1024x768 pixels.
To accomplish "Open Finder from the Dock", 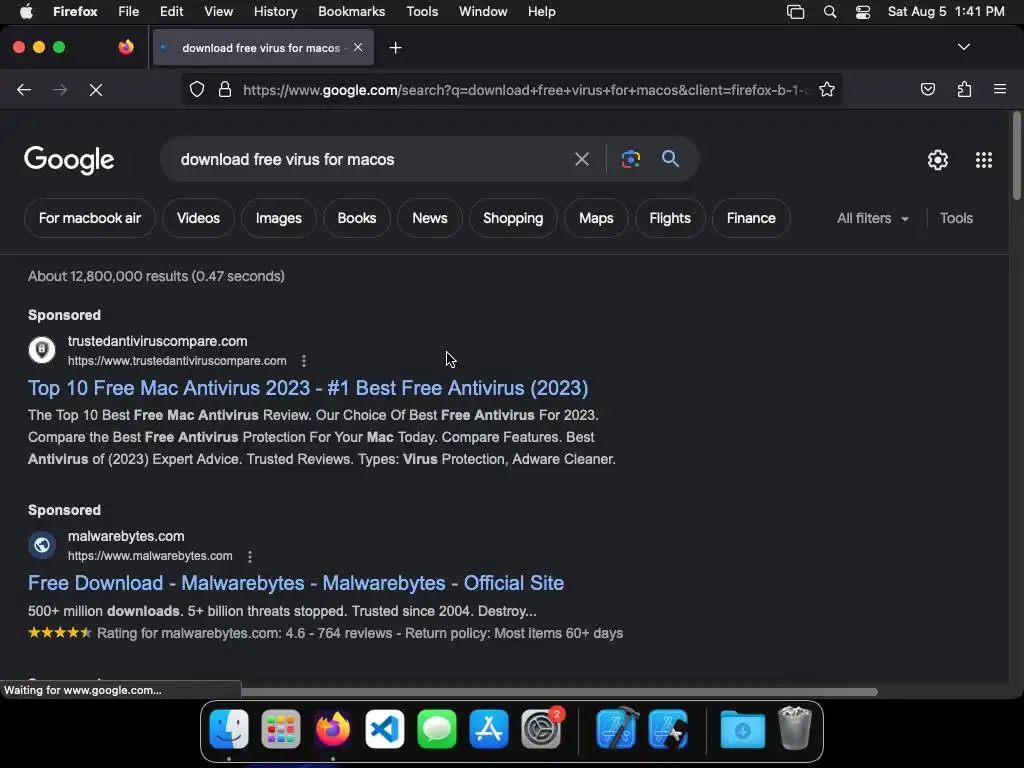I will coord(229,729).
